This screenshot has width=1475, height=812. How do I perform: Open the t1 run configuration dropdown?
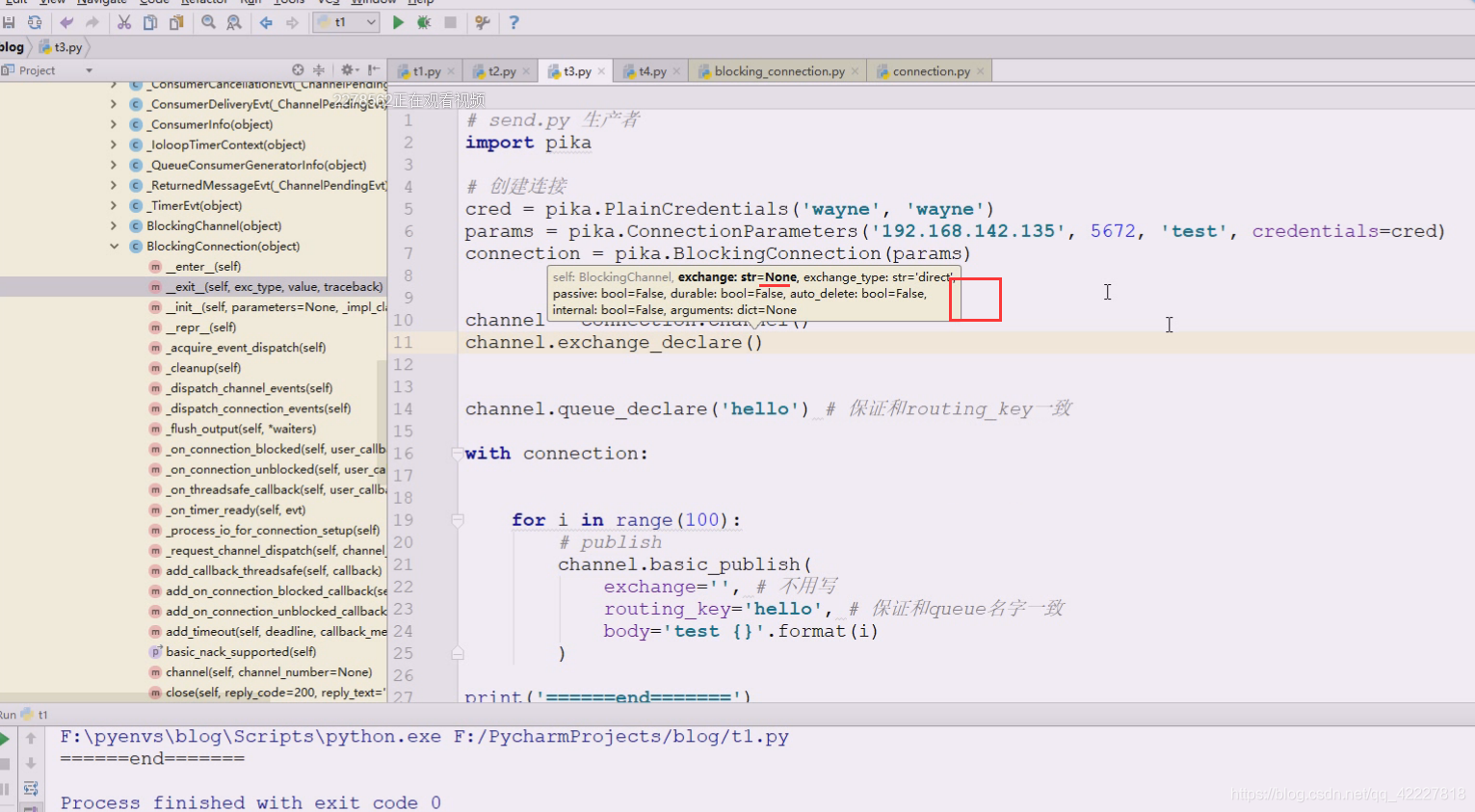[345, 22]
